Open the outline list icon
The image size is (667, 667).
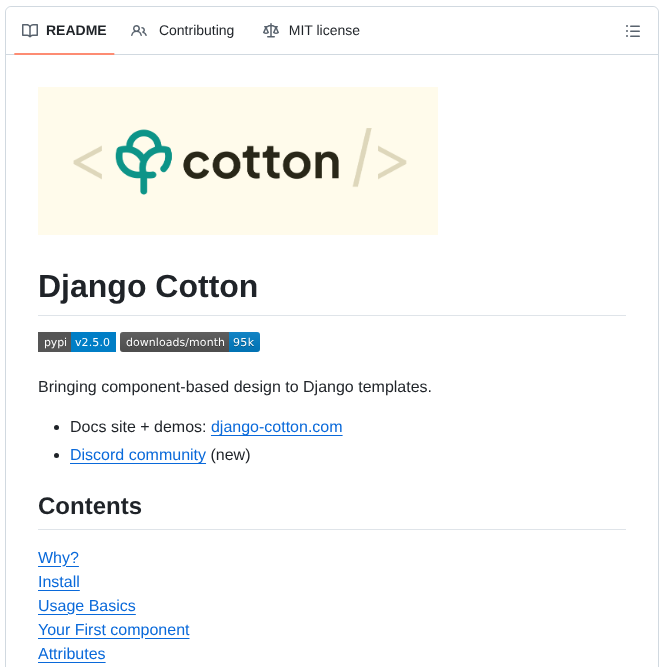(x=633, y=31)
